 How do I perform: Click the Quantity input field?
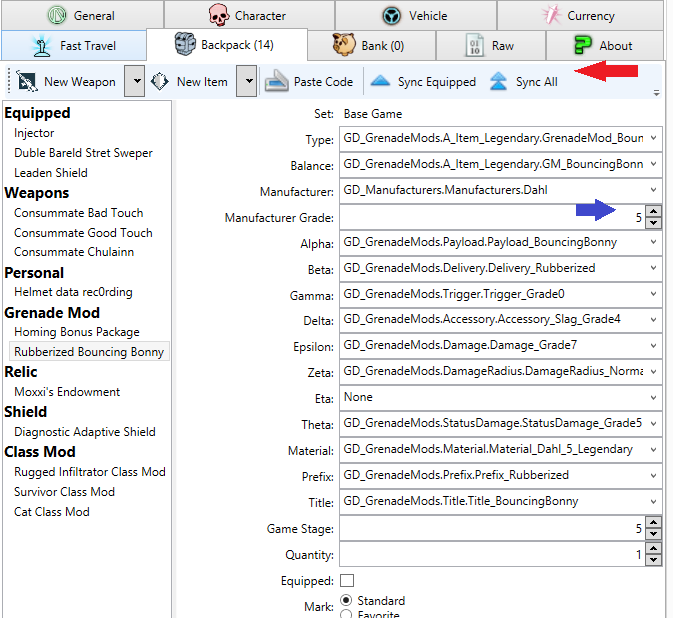click(x=492, y=554)
